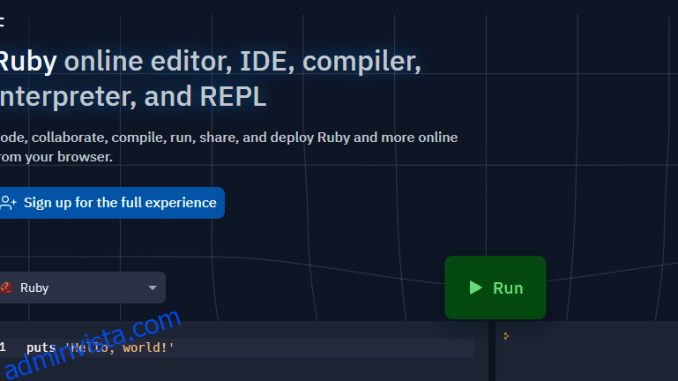Image resolution: width=678 pixels, height=381 pixels.
Task: Click the red Ruby gem logo icon
Action: pyautogui.click(x=6, y=288)
